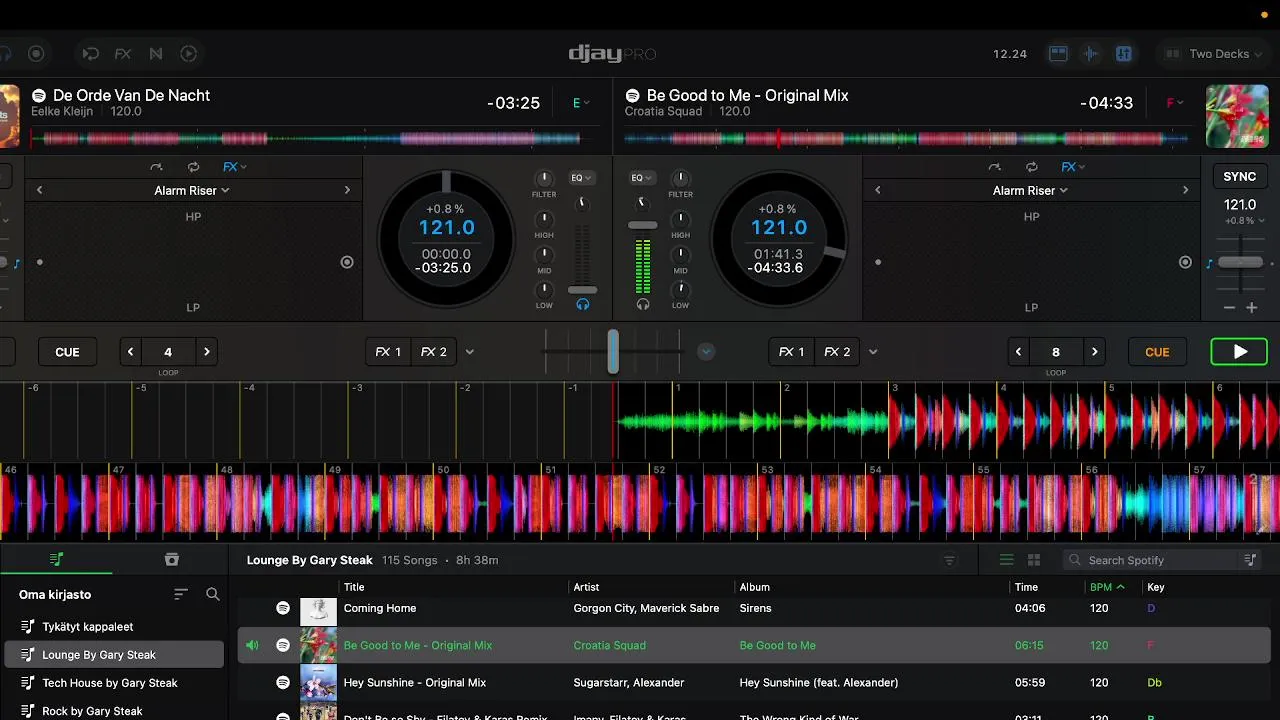Click the crossfader handle
Screen dimensions: 1280x720
pyautogui.click(x=613, y=352)
